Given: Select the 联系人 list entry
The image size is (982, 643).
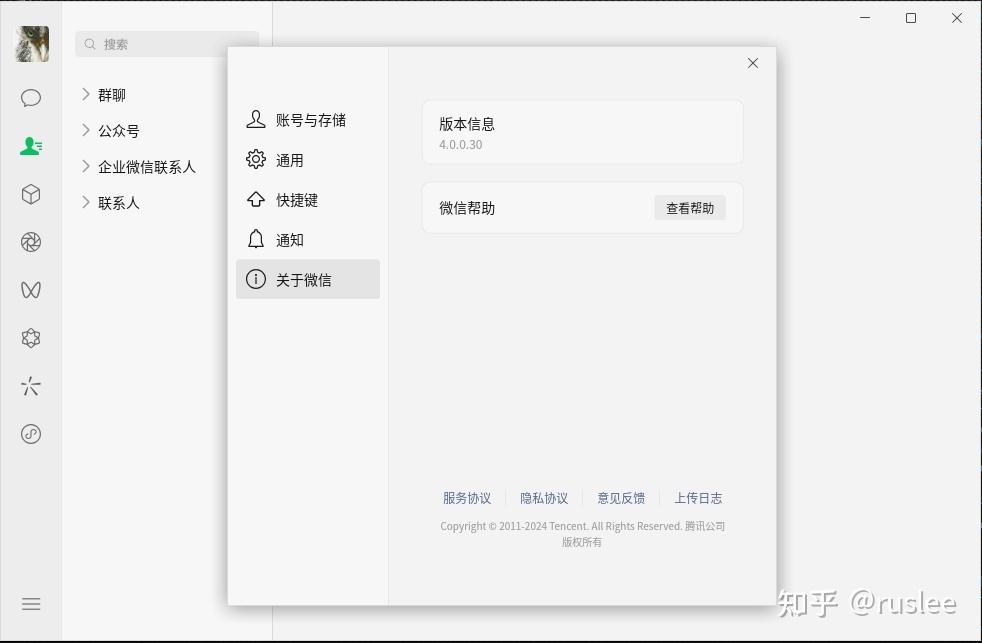Looking at the screenshot, I should click(x=119, y=203).
